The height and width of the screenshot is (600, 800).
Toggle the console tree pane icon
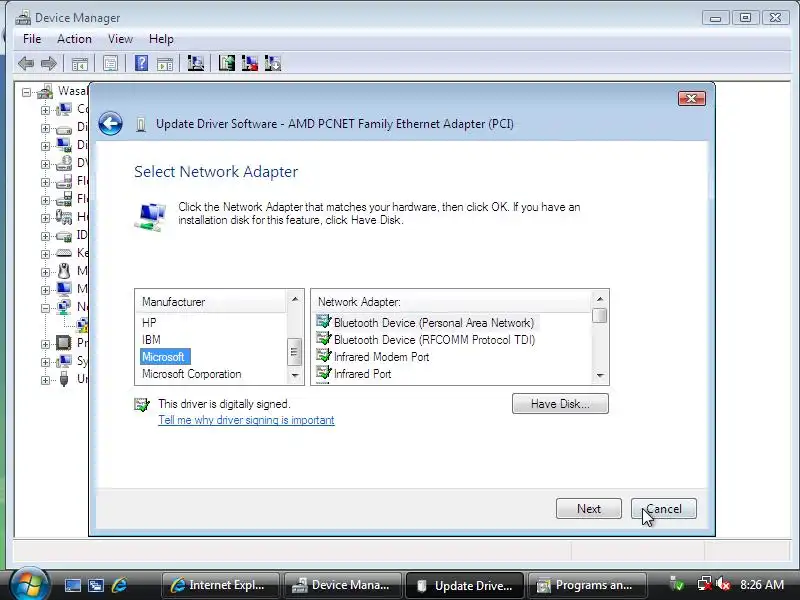(x=80, y=64)
